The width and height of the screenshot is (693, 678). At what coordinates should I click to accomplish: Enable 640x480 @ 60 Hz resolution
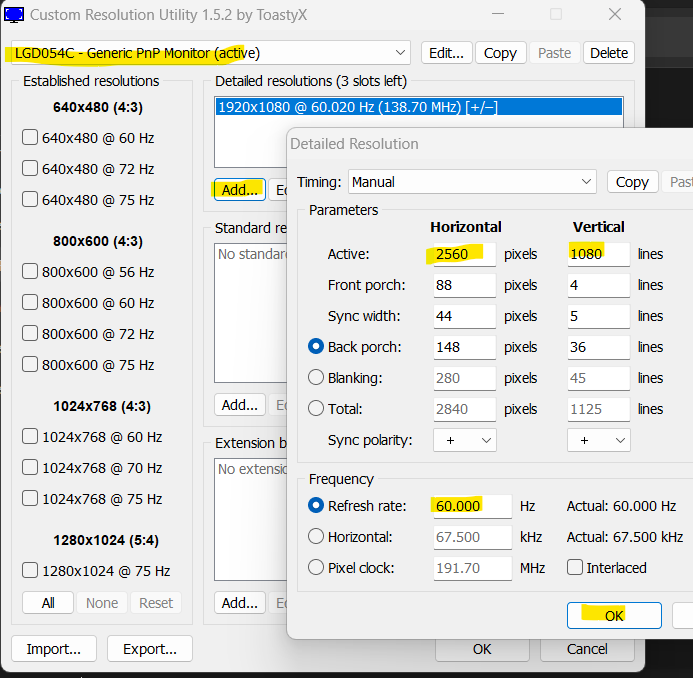tap(30, 137)
